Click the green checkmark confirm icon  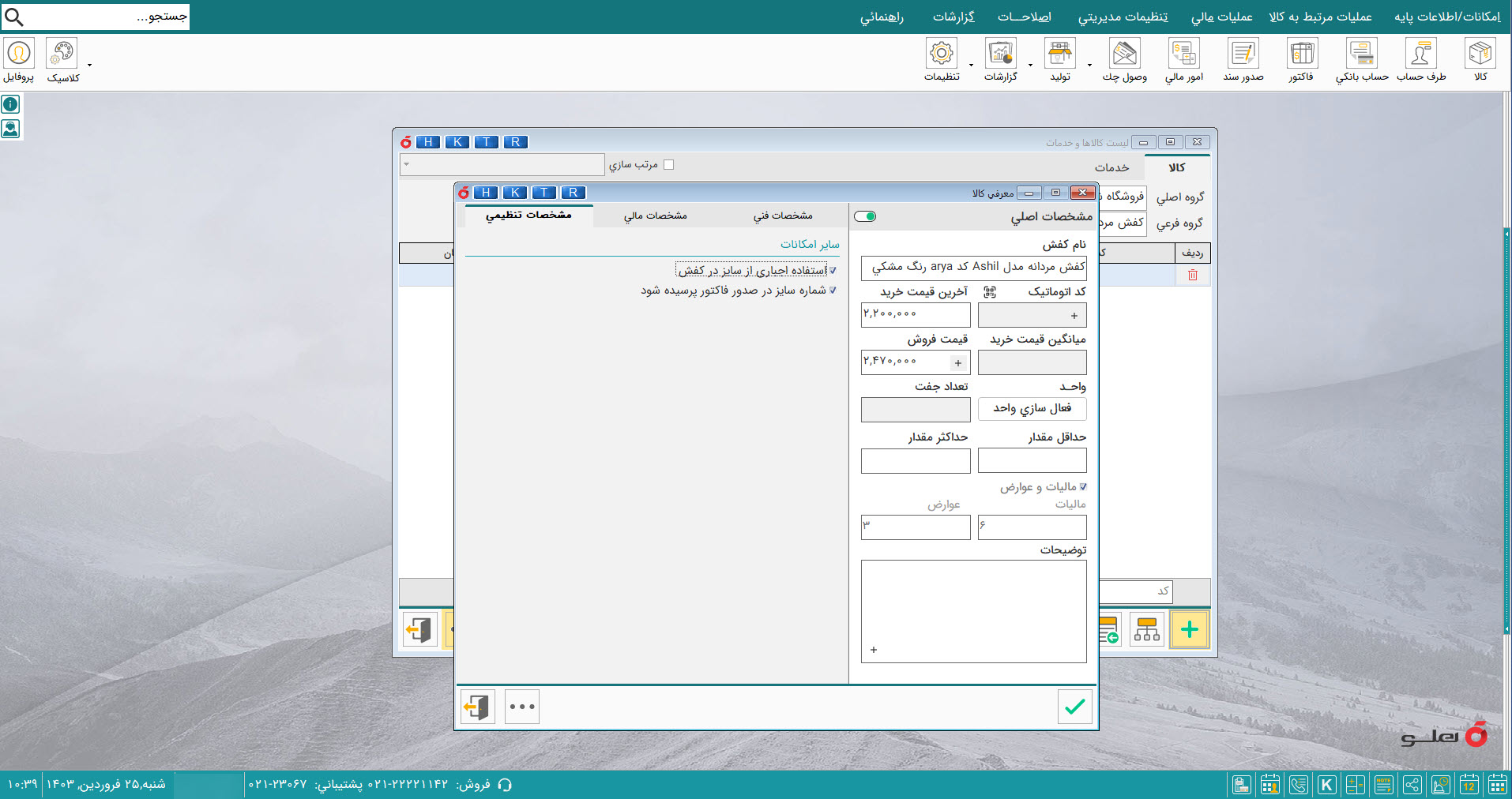pyautogui.click(x=1074, y=707)
